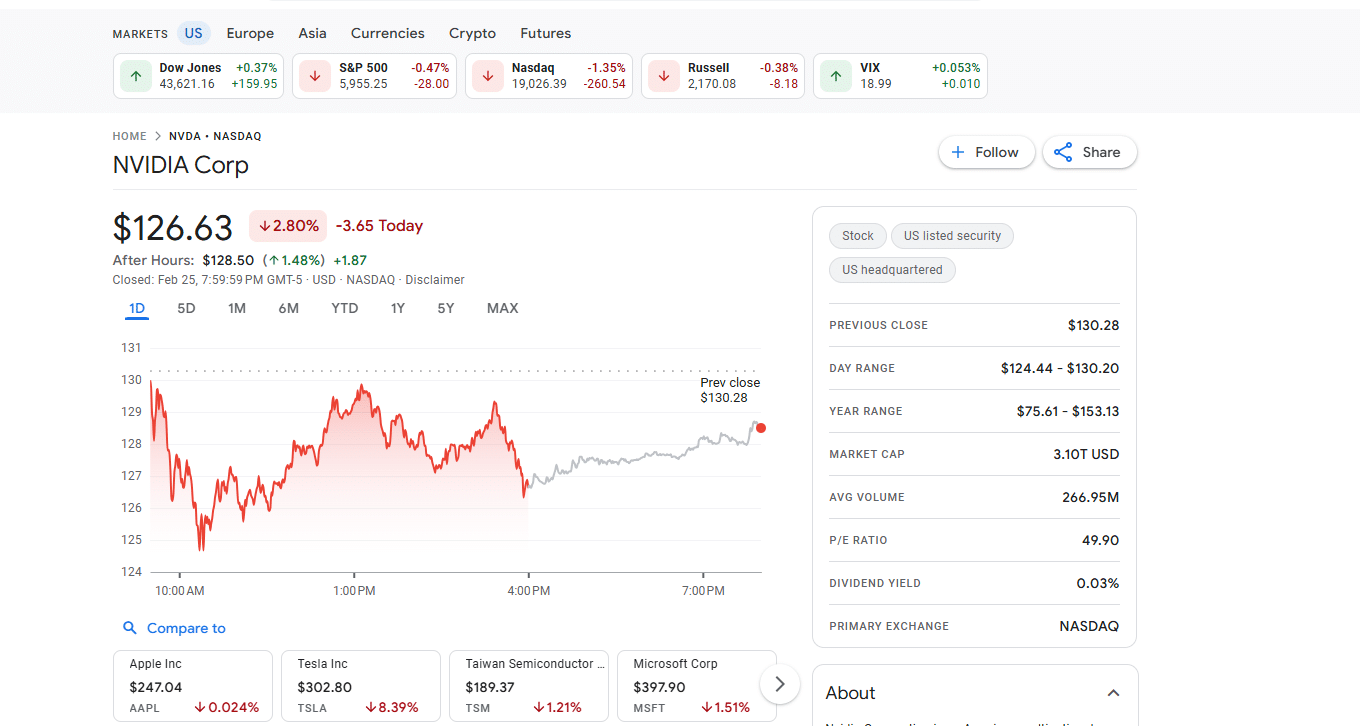The image size is (1360, 726).
Task: Click the Nasdaq red down-arrow icon
Action: [x=488, y=76]
